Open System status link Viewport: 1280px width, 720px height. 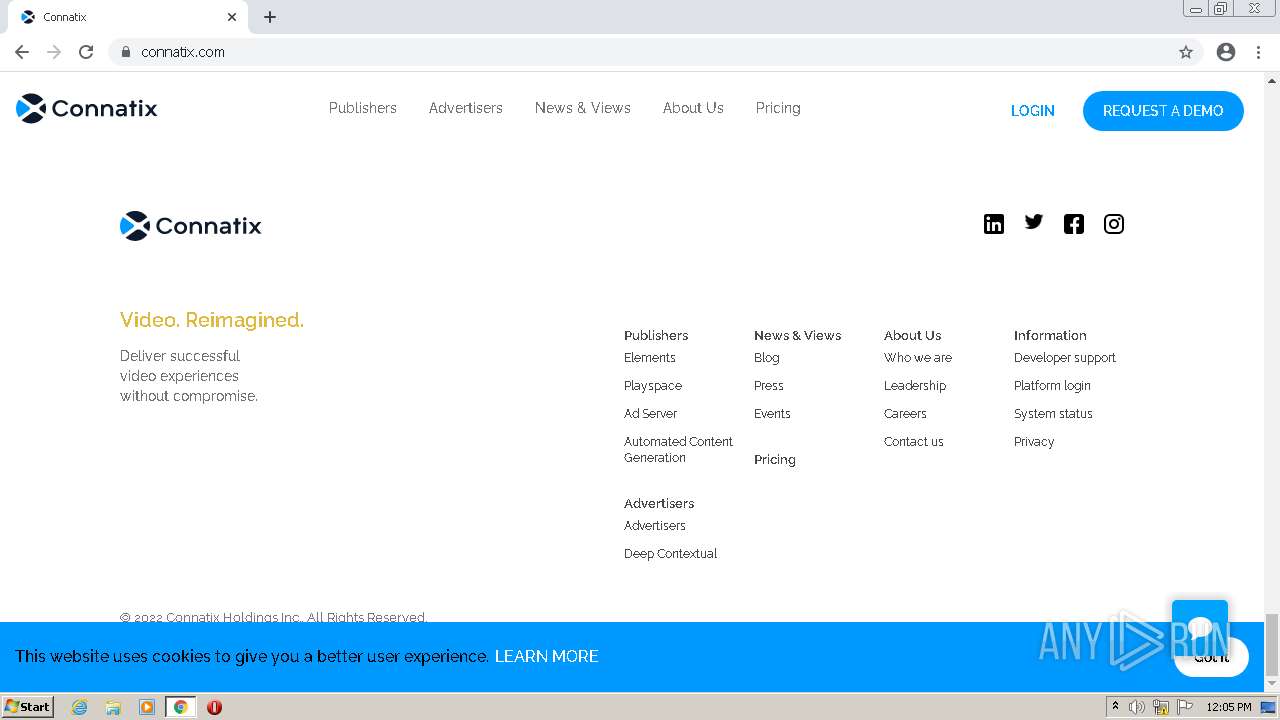[x=1053, y=414]
